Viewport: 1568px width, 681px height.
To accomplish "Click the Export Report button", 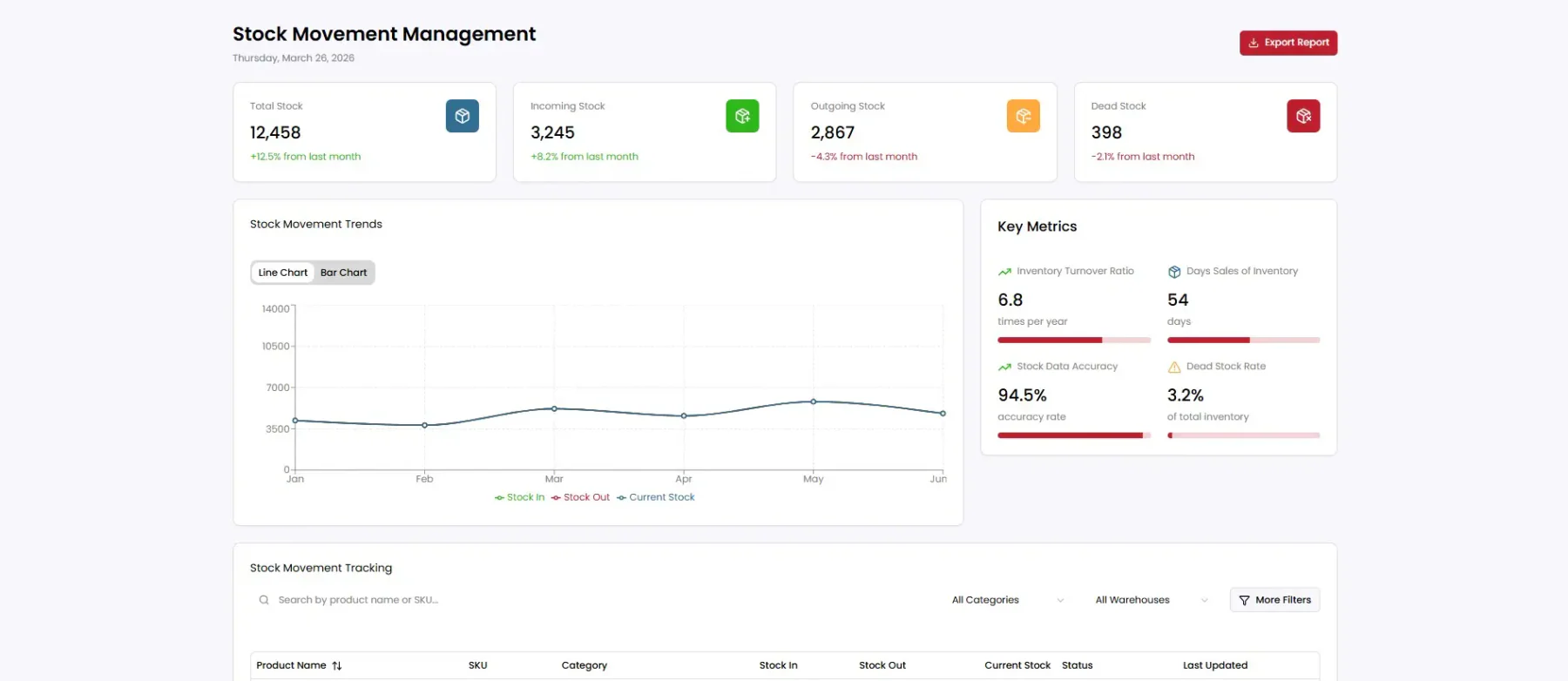I will coord(1288,43).
